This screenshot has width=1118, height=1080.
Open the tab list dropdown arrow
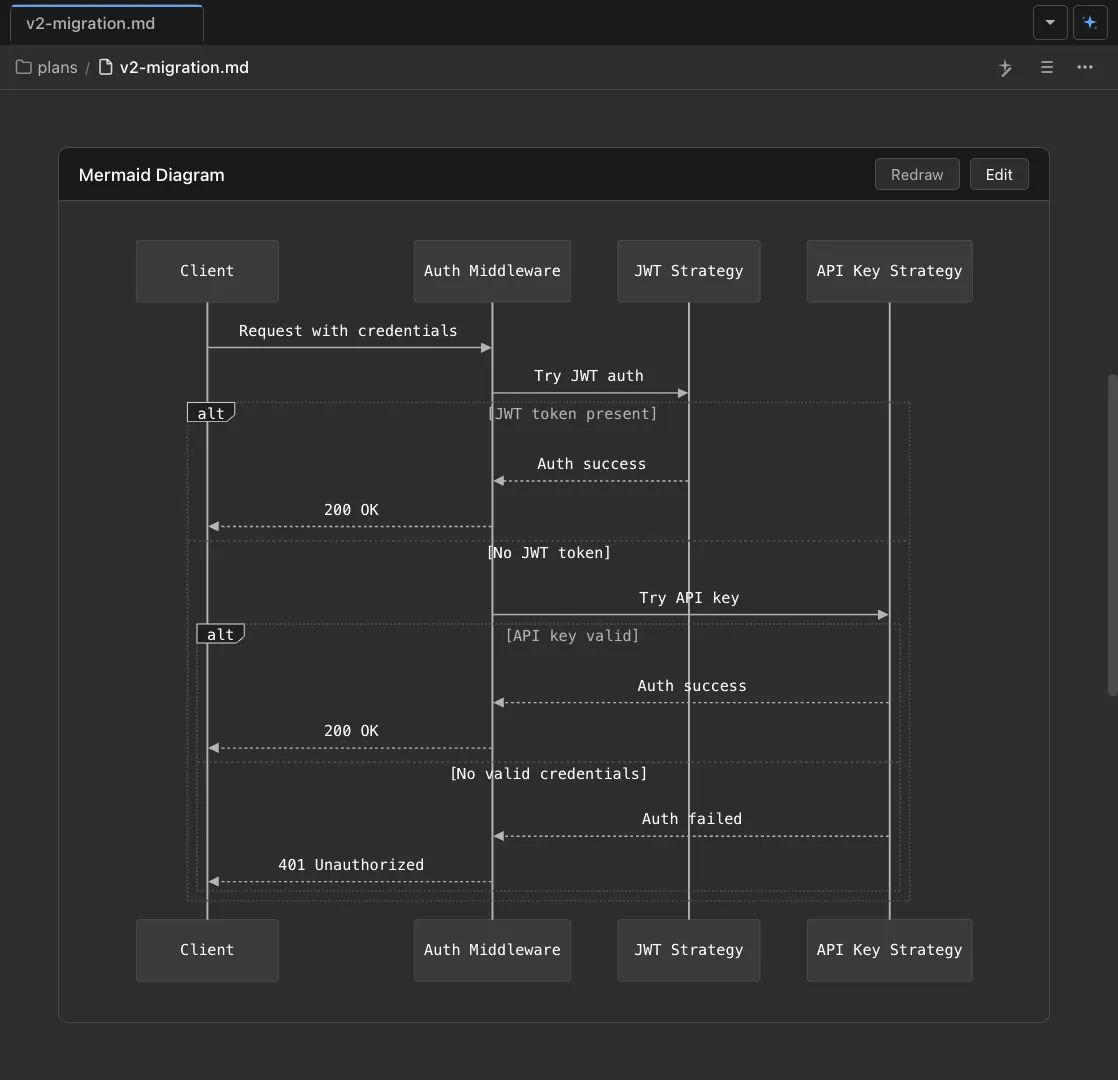(x=1050, y=22)
